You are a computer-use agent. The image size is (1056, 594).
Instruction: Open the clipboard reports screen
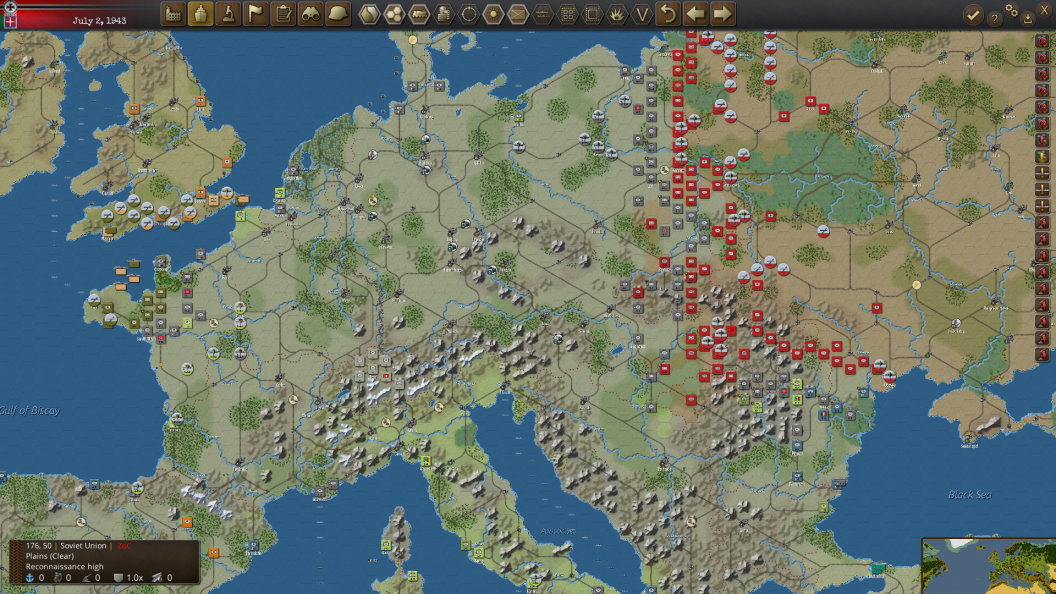tap(284, 13)
